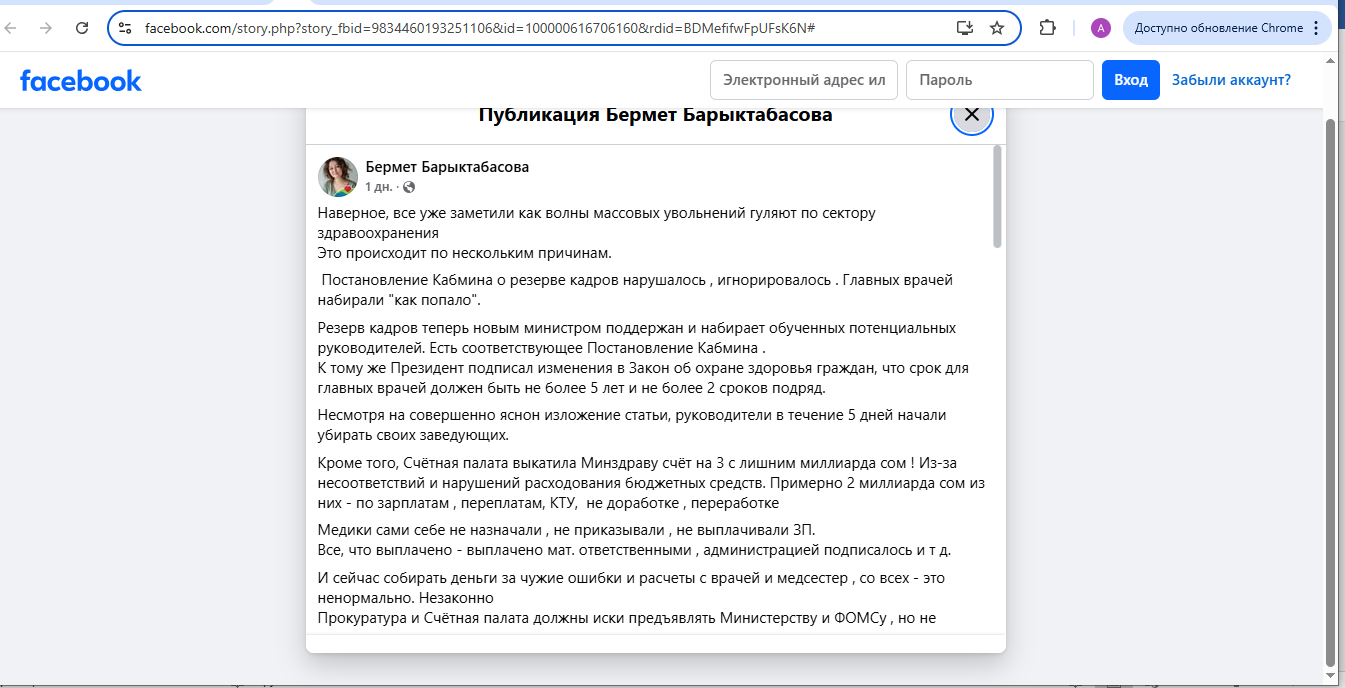The width and height of the screenshot is (1345, 688).
Task: Focus the email address input field
Action: click(x=804, y=80)
